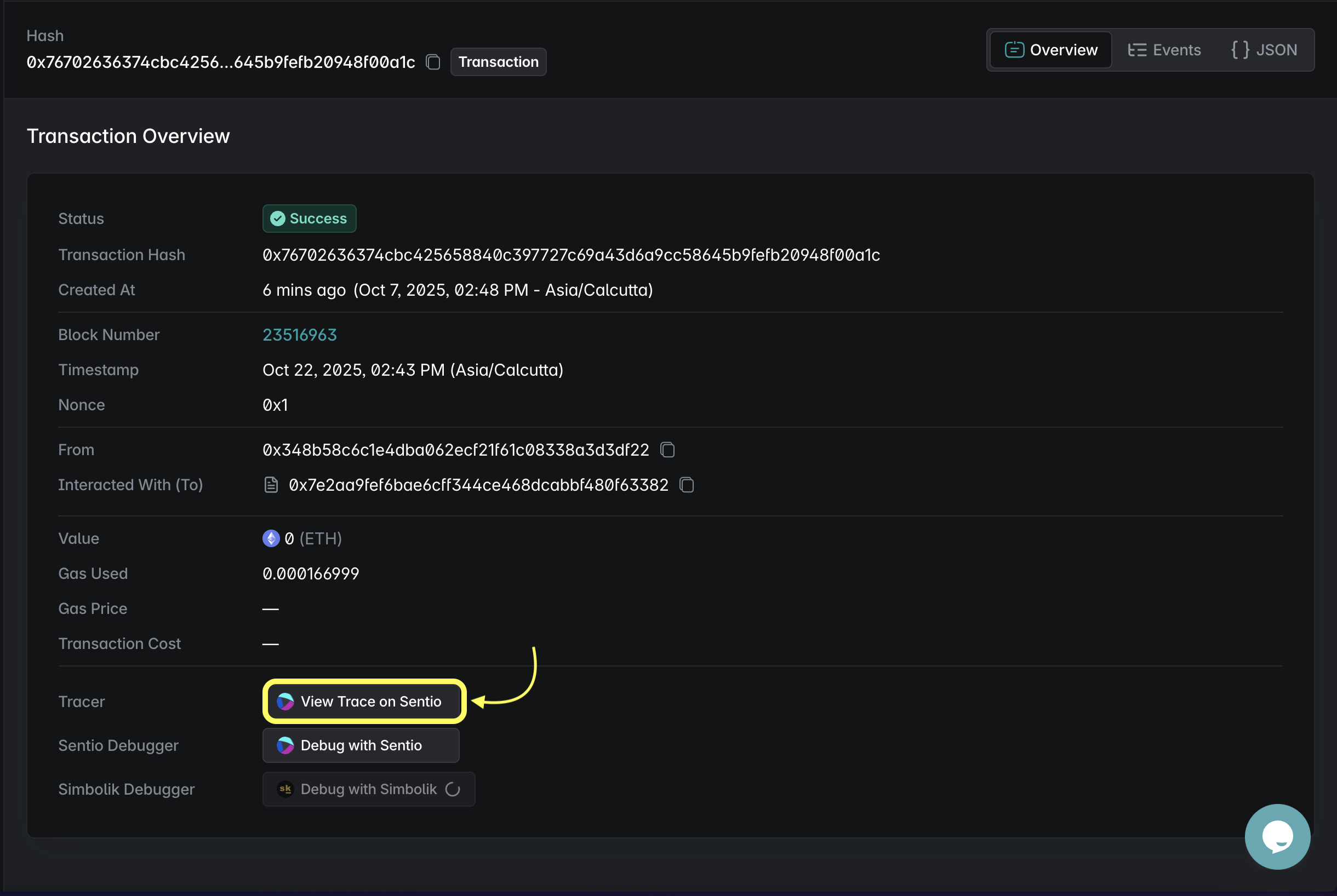Open block number 23516963 link

click(x=300, y=335)
